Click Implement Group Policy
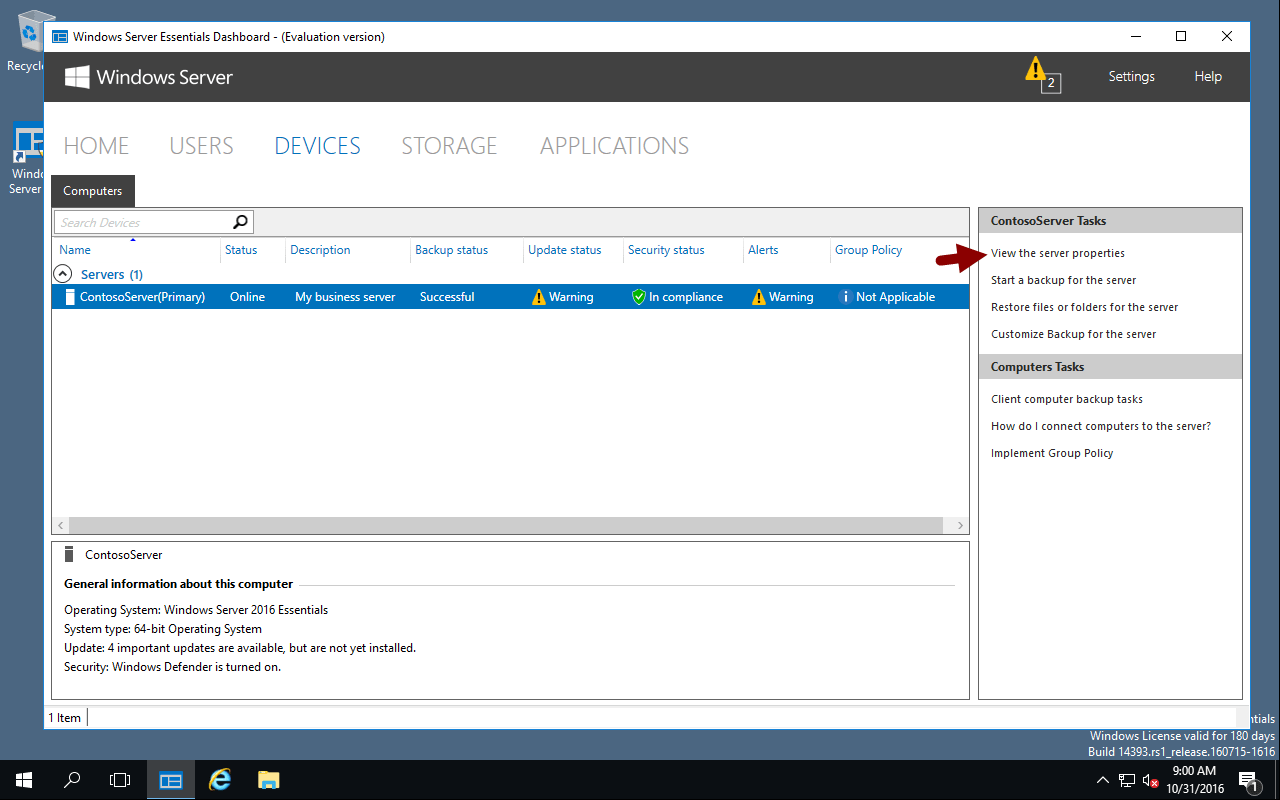Image resolution: width=1280 pixels, height=800 pixels. click(1052, 453)
